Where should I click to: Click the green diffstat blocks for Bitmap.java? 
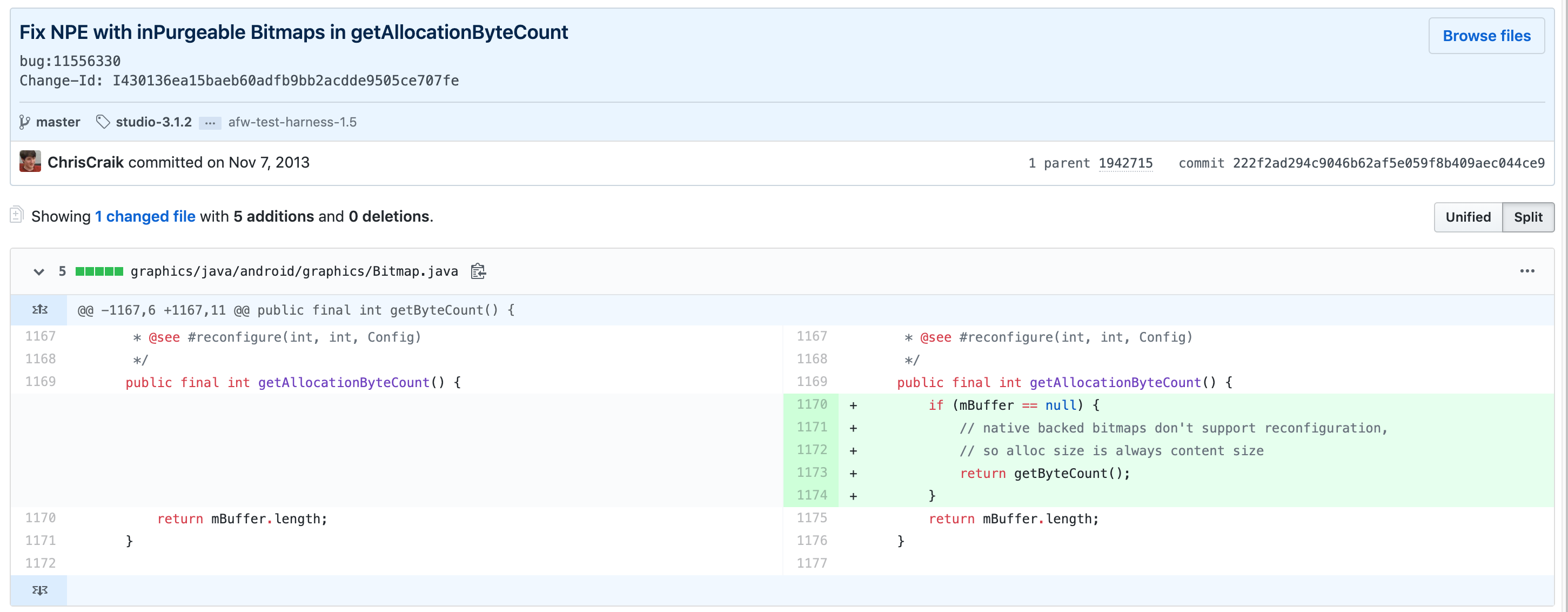tap(99, 271)
